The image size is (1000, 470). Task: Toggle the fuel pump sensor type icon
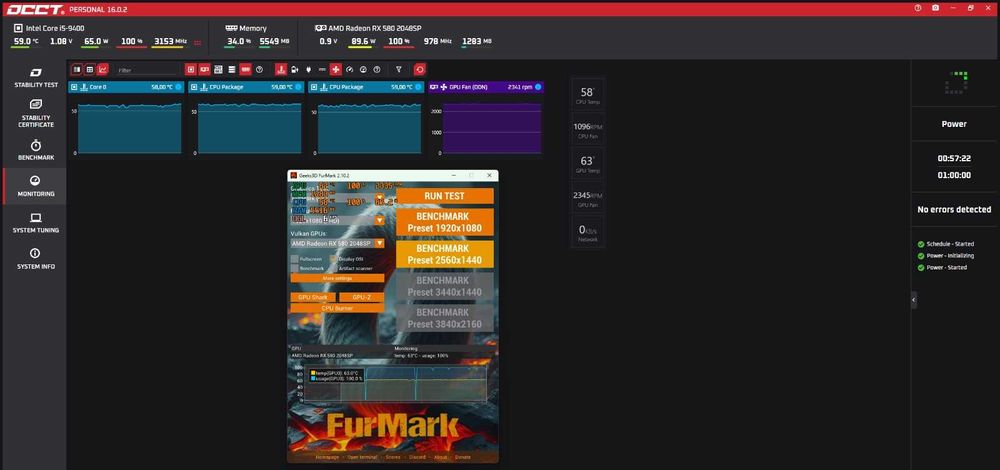point(294,70)
